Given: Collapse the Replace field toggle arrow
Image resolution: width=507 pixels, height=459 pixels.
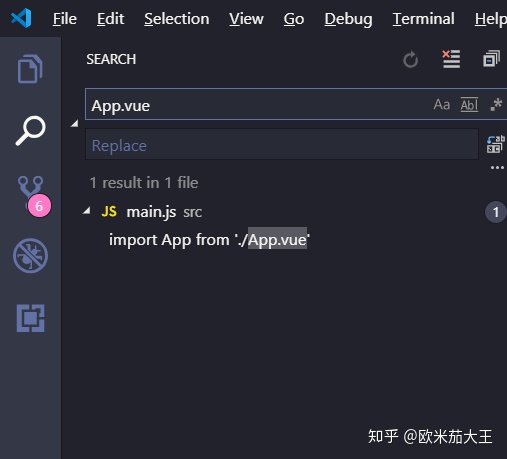Looking at the screenshot, I should (x=75, y=124).
